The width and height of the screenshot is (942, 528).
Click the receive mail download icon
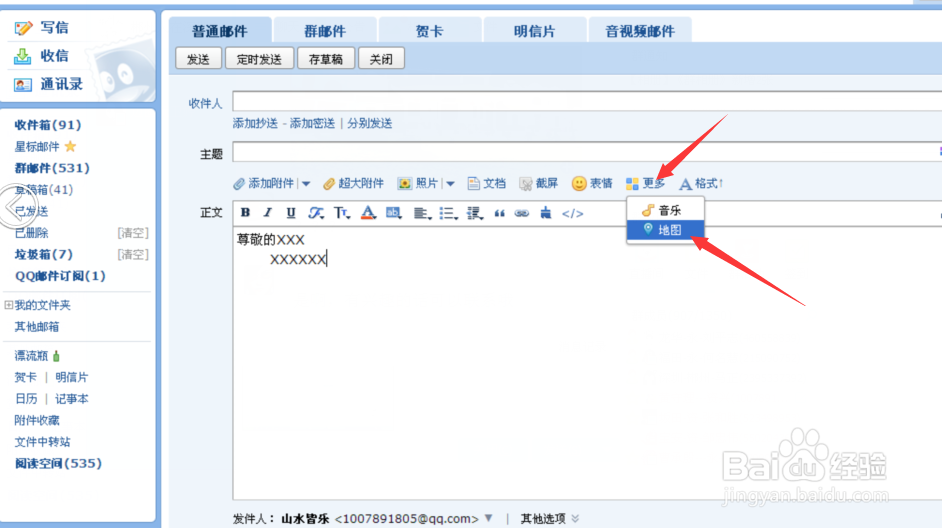pyautogui.click(x=22, y=56)
